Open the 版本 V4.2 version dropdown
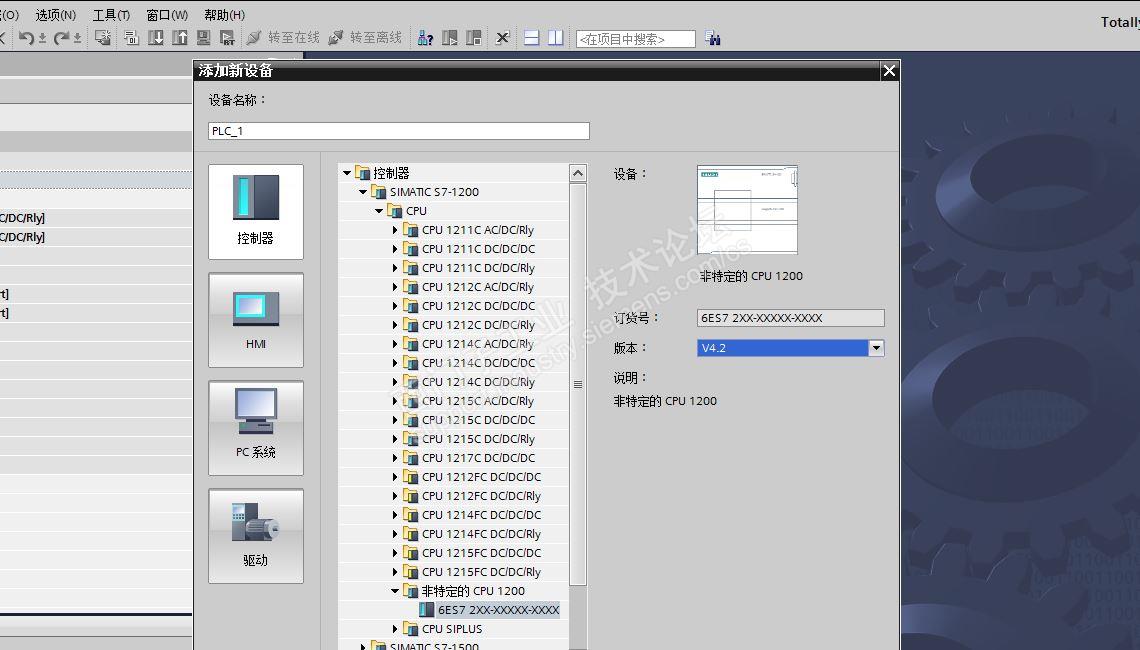The image size is (1140, 650). pos(876,348)
